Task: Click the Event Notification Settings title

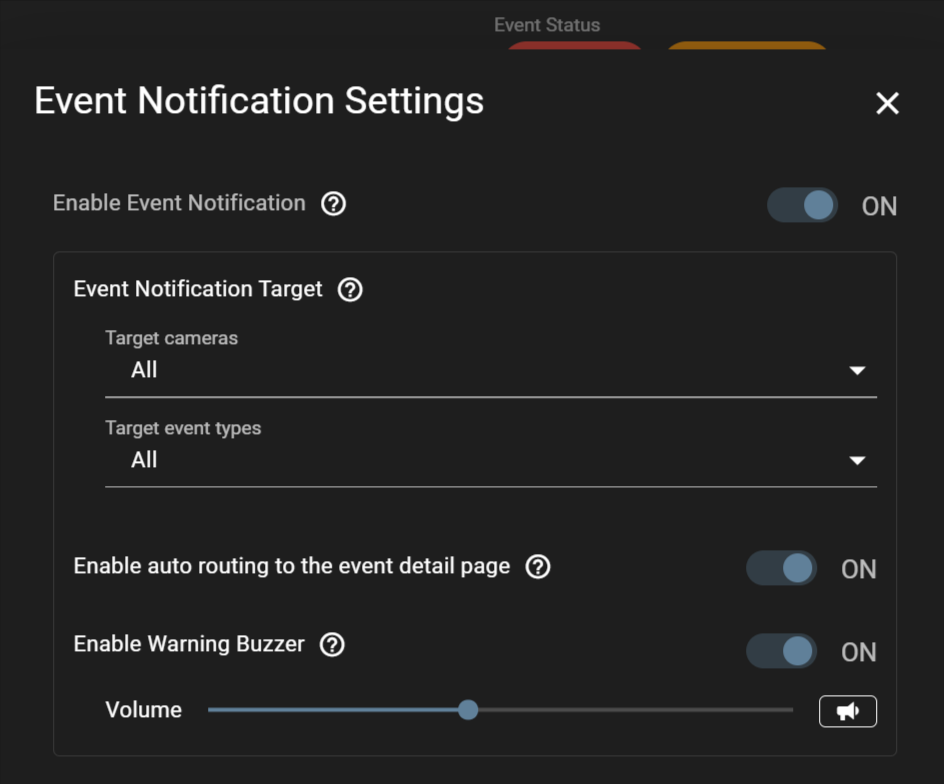Action: pyautogui.click(x=259, y=102)
